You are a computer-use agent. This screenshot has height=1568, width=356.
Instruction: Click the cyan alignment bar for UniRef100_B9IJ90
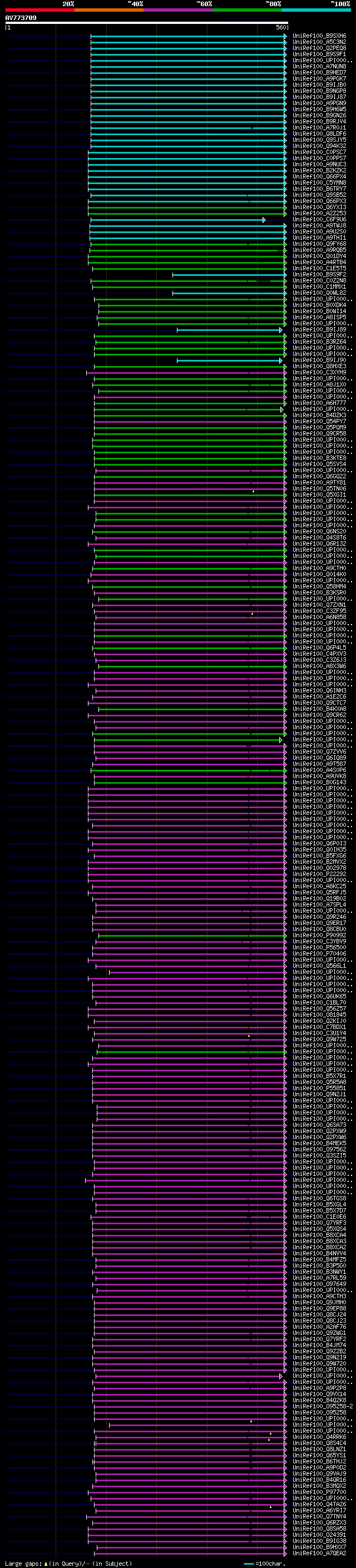coord(230,360)
